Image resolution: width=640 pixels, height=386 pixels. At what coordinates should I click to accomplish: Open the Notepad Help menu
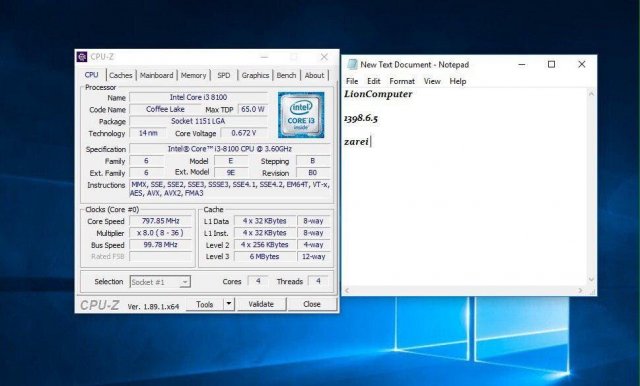(x=458, y=81)
